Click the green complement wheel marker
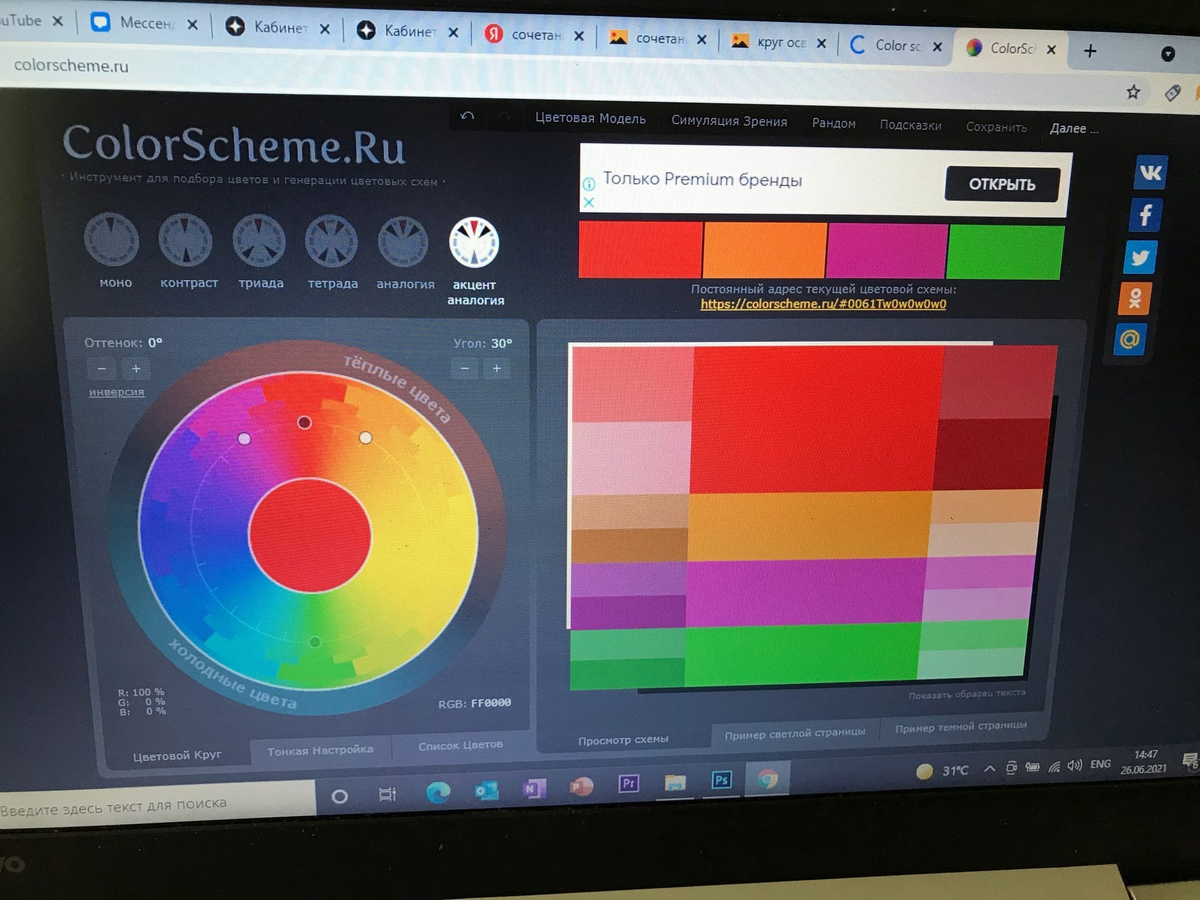The height and width of the screenshot is (900, 1200). pyautogui.click(x=315, y=642)
